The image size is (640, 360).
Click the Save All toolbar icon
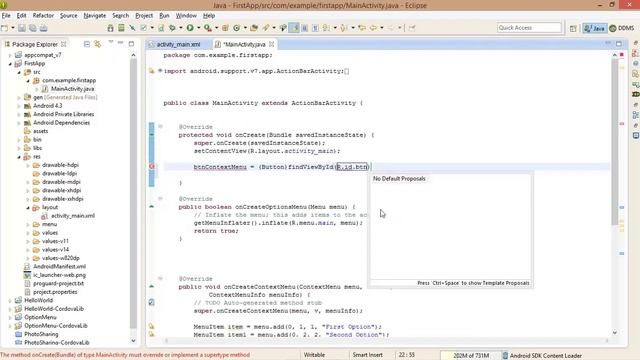click(x=32, y=28)
